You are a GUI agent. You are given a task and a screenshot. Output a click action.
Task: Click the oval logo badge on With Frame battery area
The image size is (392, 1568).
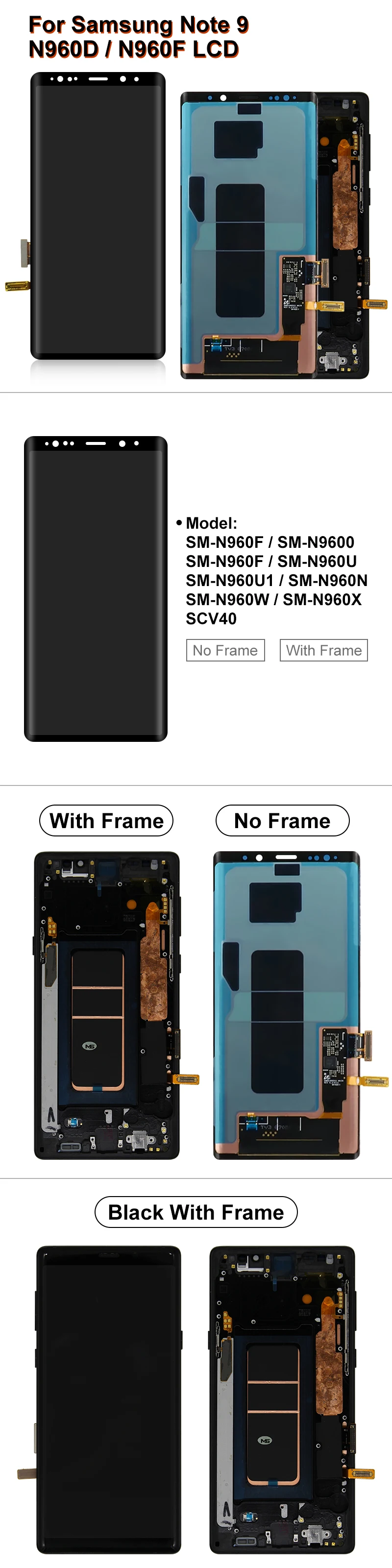pos(90,1046)
